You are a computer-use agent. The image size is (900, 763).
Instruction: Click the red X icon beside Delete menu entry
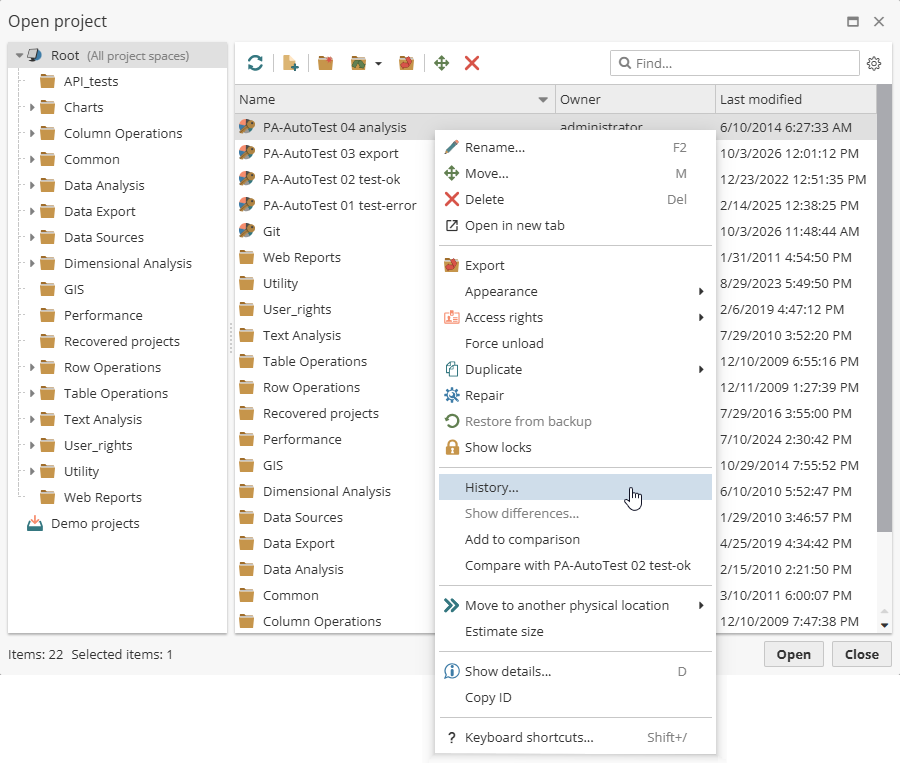[x=452, y=199]
